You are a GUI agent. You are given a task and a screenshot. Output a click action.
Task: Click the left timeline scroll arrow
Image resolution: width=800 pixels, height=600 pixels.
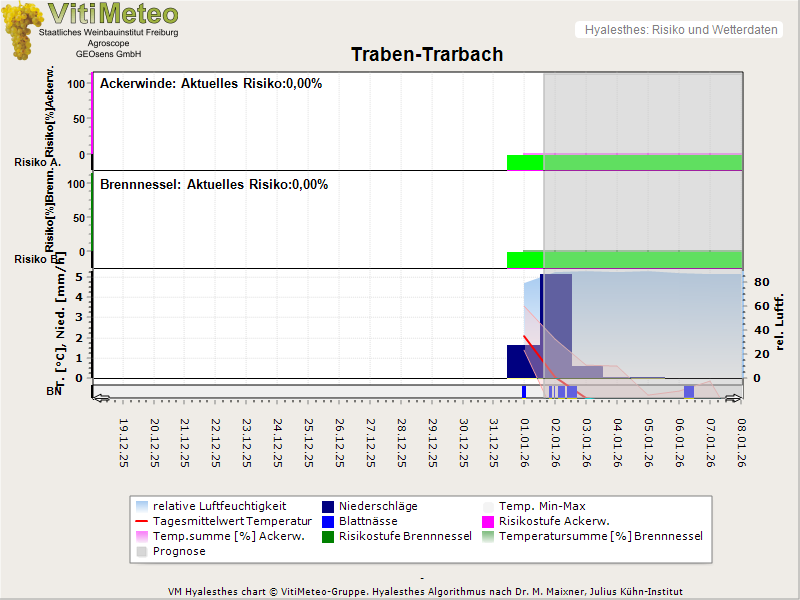pos(100,398)
